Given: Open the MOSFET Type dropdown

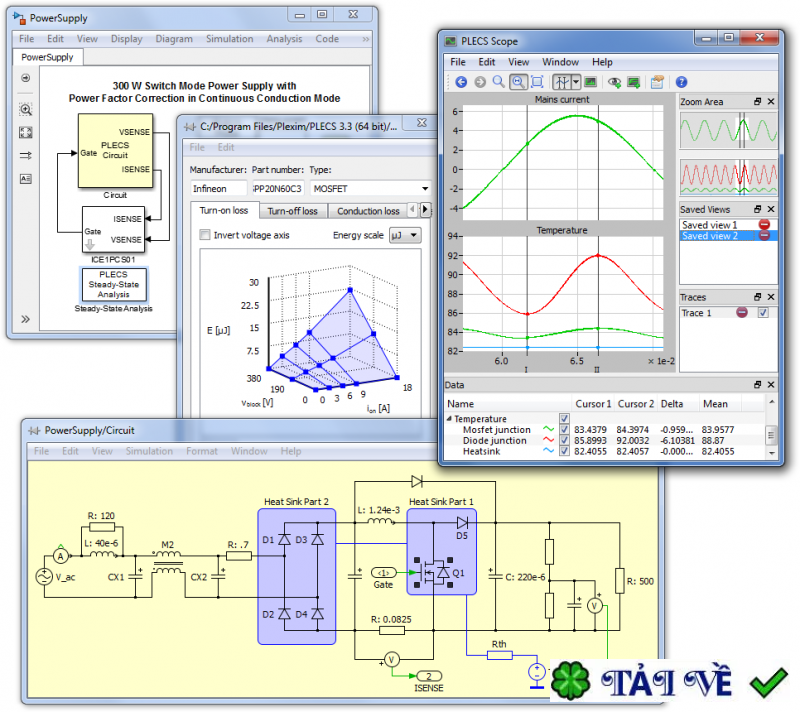Looking at the screenshot, I should point(370,188).
